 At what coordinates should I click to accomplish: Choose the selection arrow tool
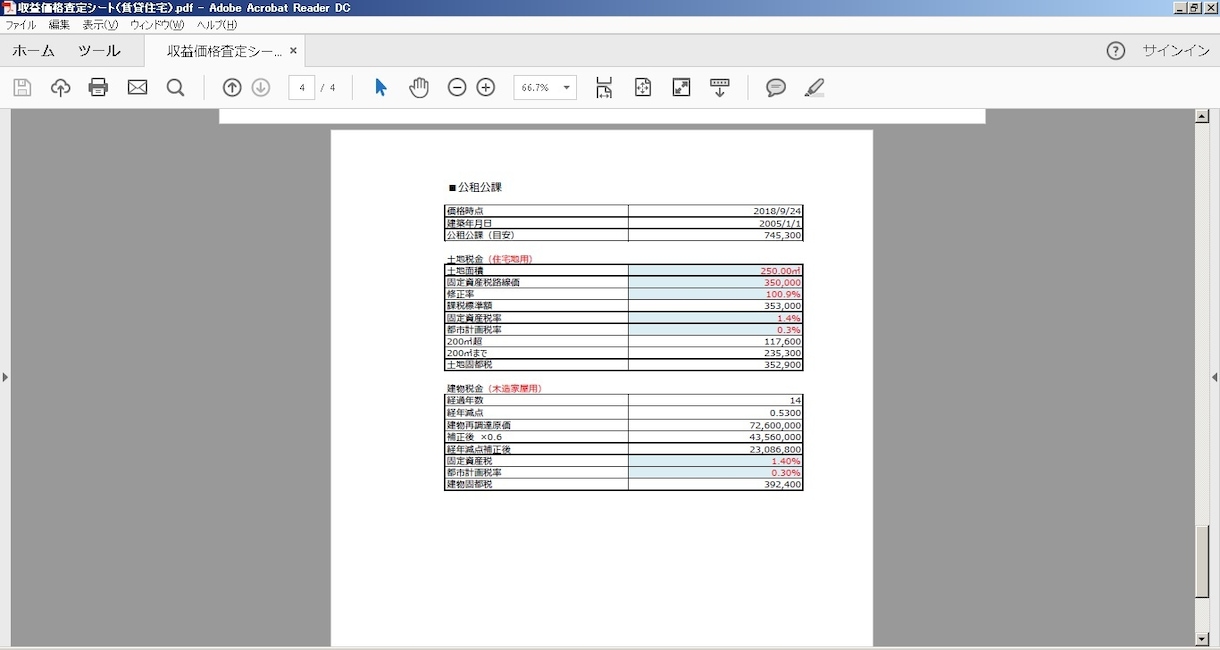coord(380,88)
